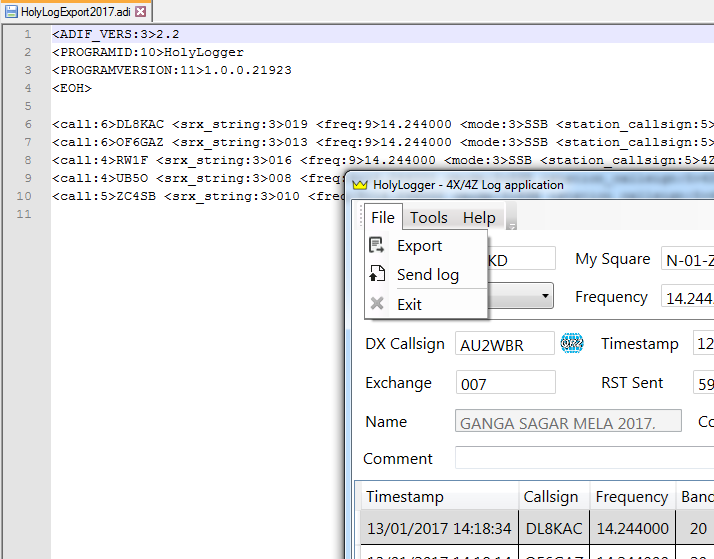Click the HolyLogExport2017.adi file save icon
The height and width of the screenshot is (559, 714).
click(11, 12)
